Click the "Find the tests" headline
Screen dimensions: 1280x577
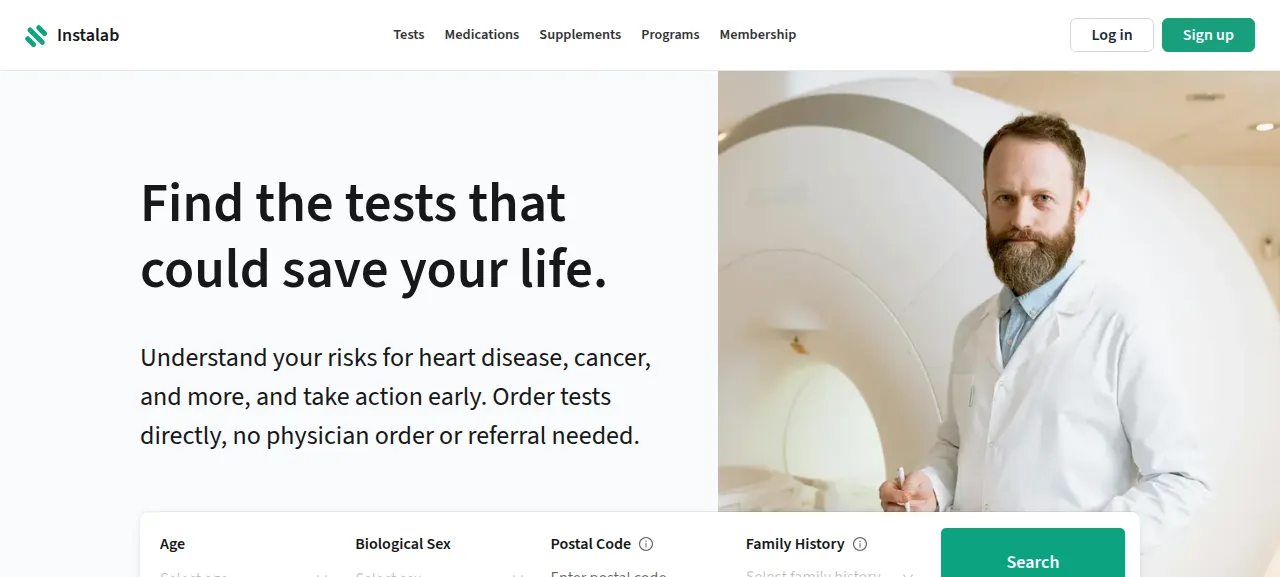pos(374,236)
